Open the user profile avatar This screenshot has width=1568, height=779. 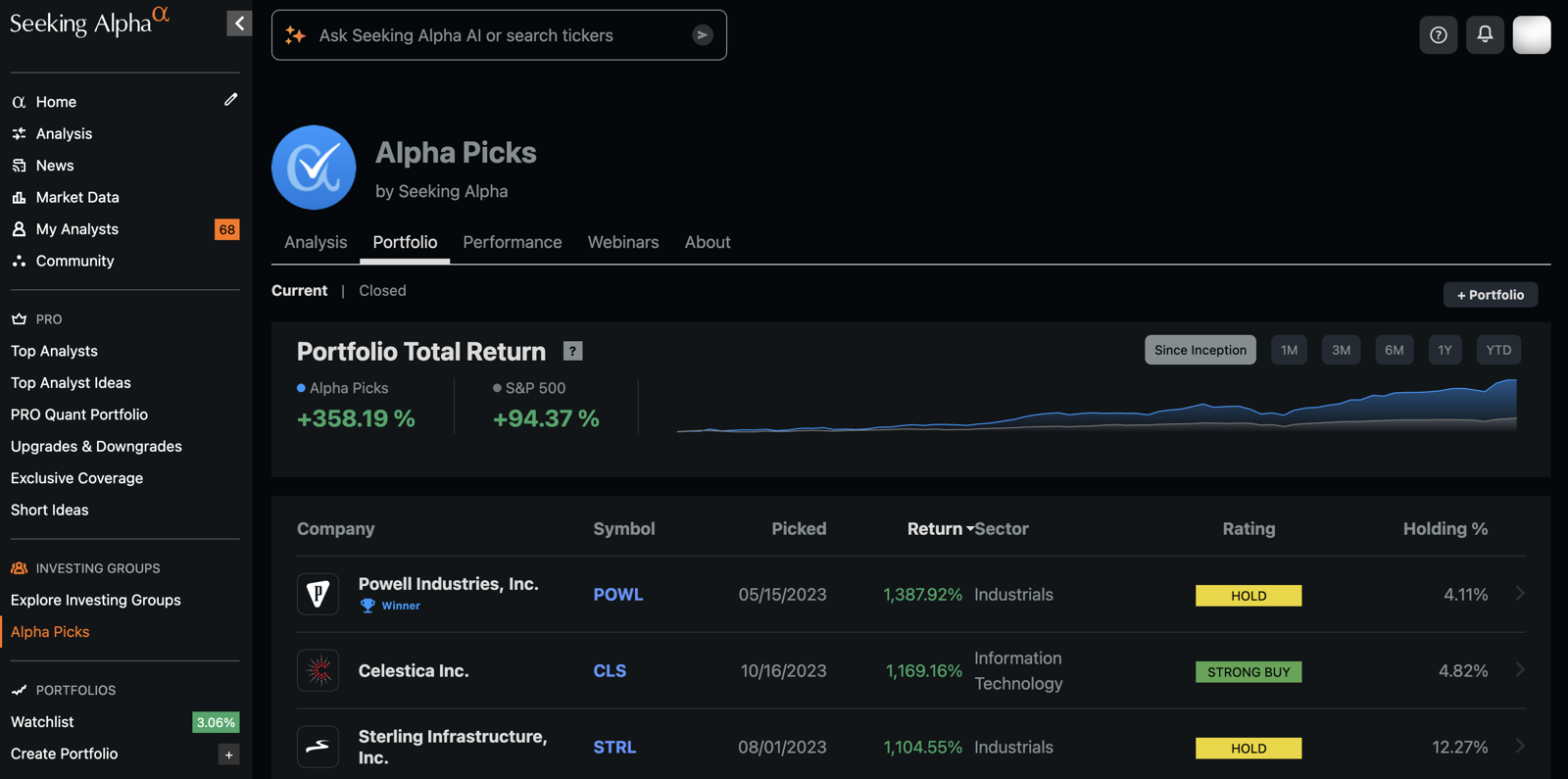coord(1532,35)
